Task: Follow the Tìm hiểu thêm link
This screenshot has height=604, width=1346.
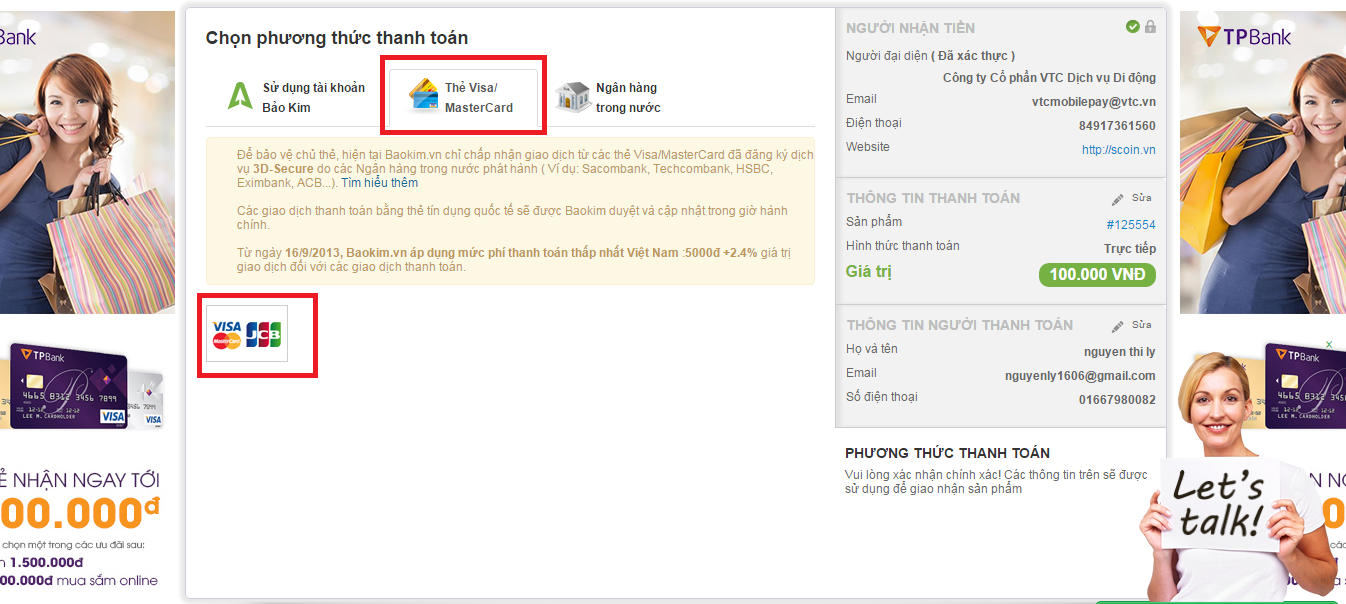Action: 379,183
